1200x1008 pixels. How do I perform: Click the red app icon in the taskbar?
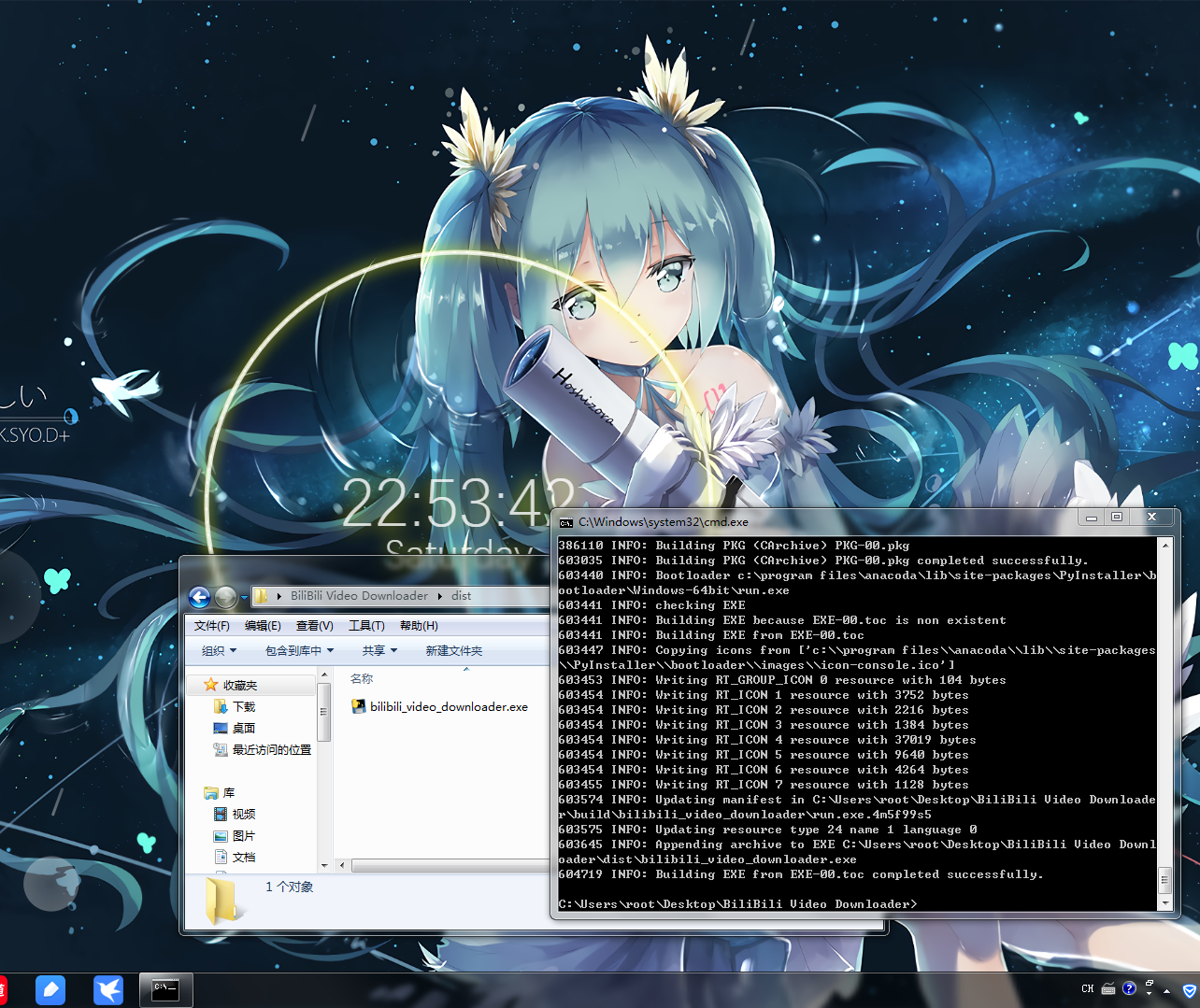click(3, 990)
